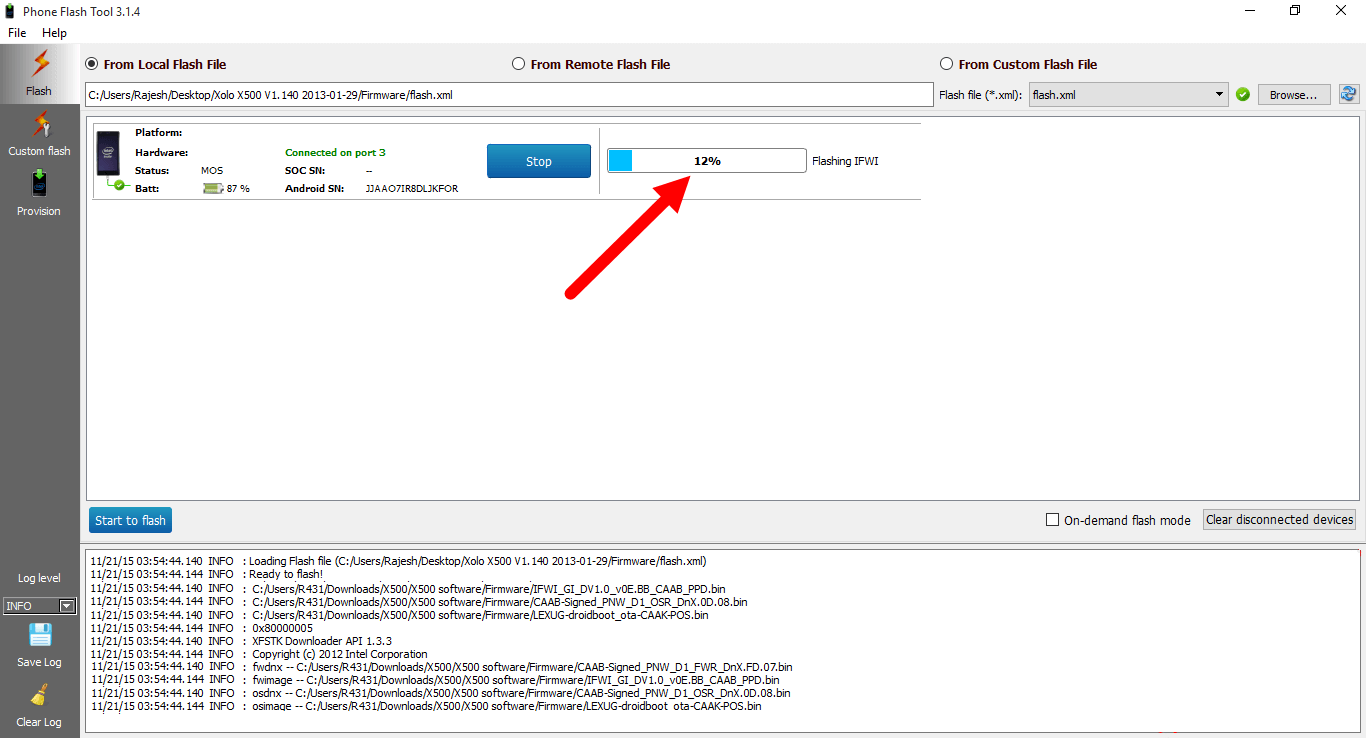Open the Flash sidebar tab

[x=39, y=73]
